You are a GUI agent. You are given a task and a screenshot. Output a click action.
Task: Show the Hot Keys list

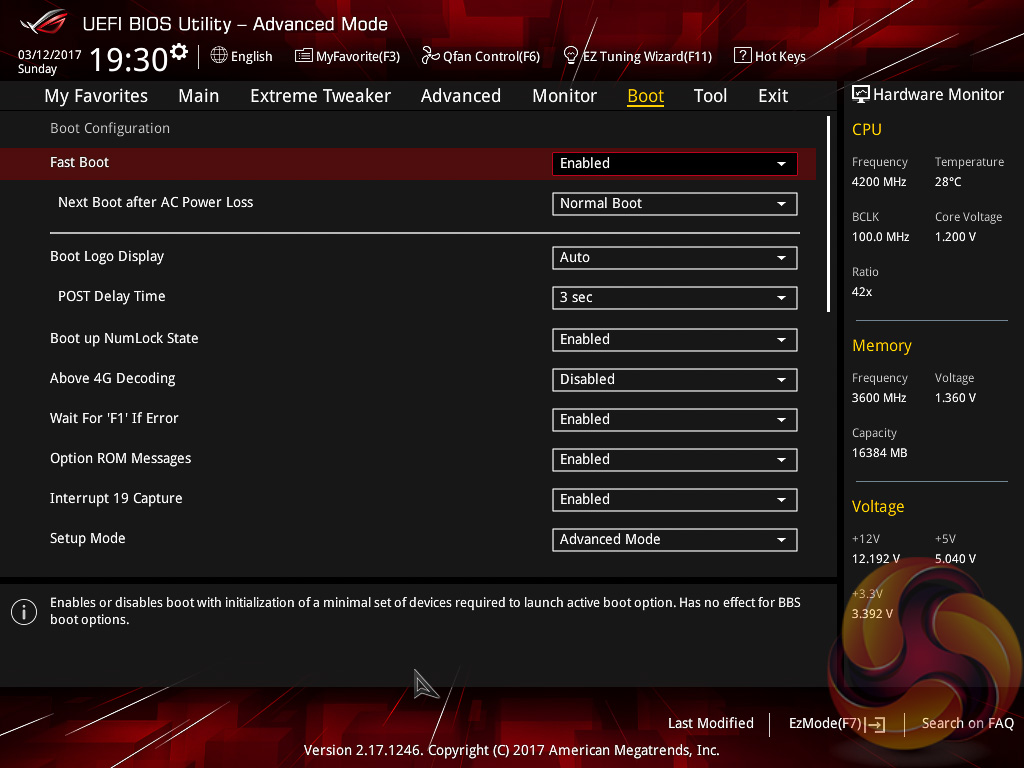coord(770,56)
